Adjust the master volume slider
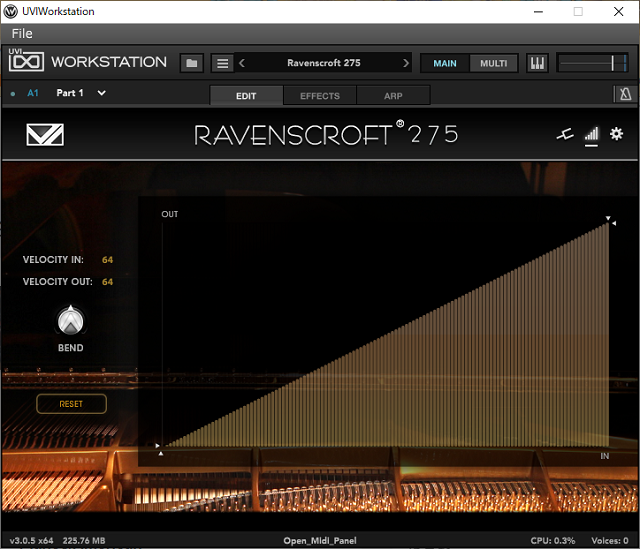The height and width of the screenshot is (549, 640). click(x=592, y=63)
